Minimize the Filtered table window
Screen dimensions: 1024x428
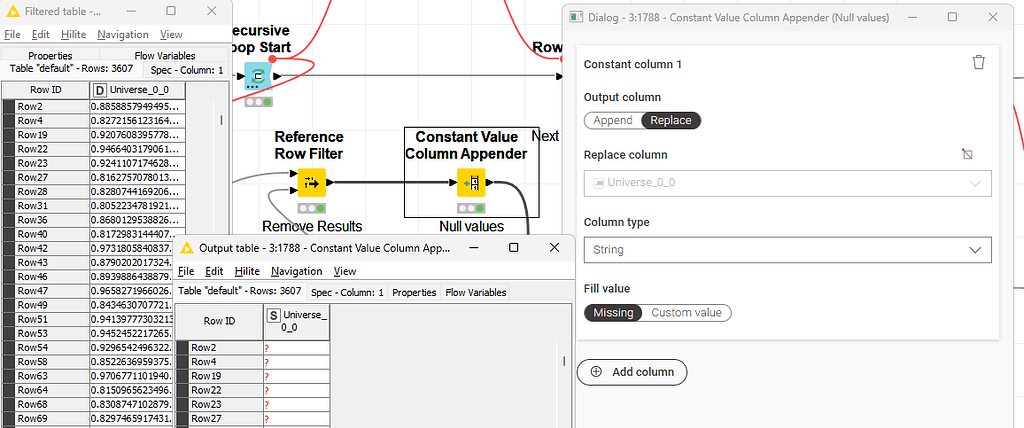[131, 11]
